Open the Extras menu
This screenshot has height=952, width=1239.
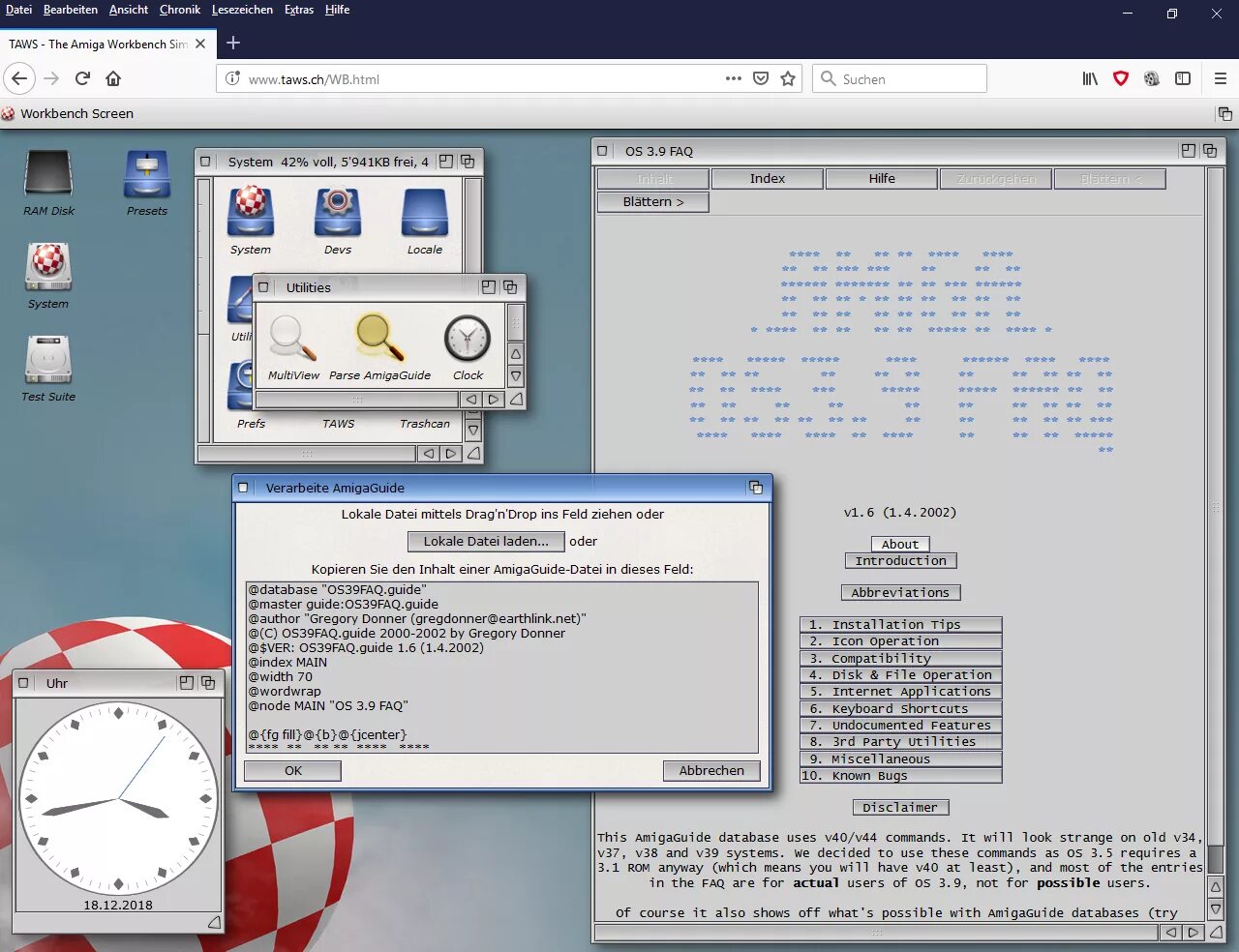click(299, 10)
